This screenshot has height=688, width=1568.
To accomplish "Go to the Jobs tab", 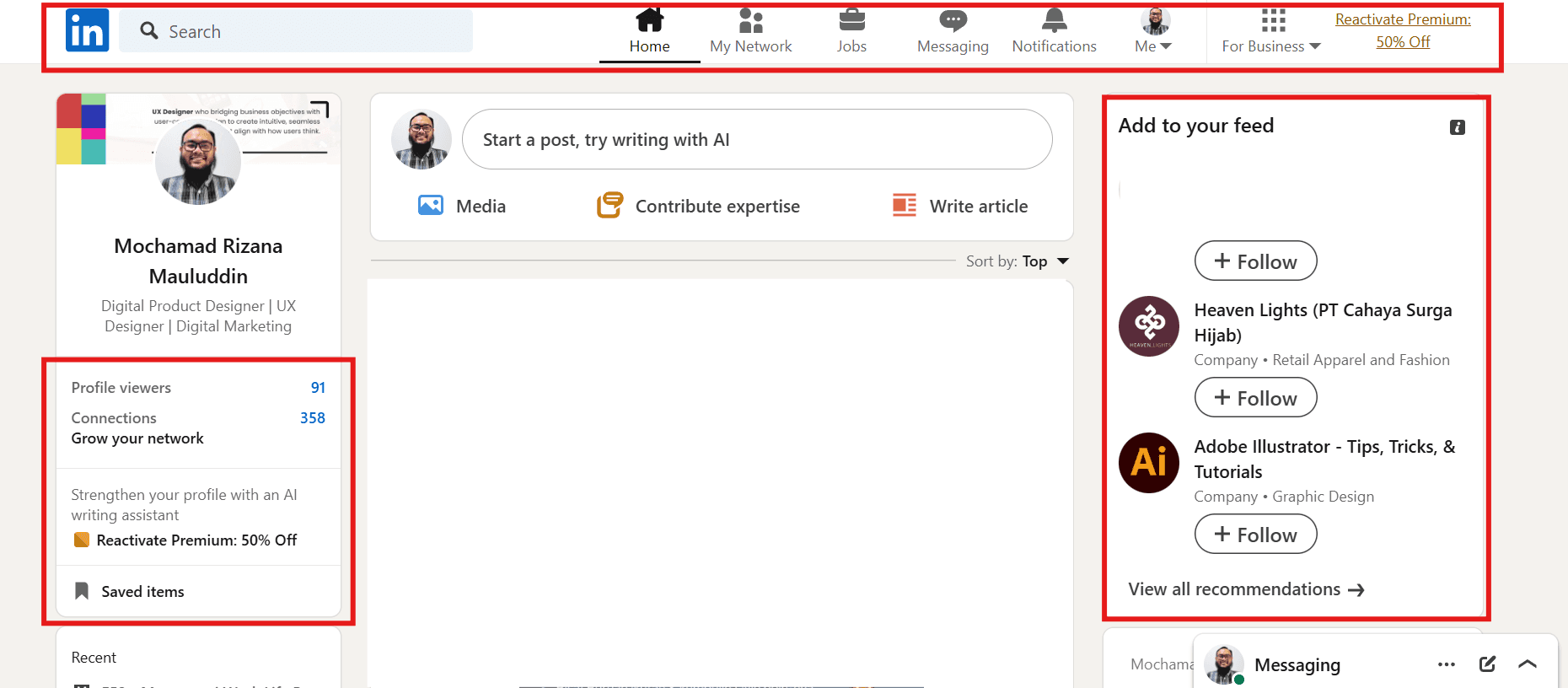I will (x=851, y=32).
